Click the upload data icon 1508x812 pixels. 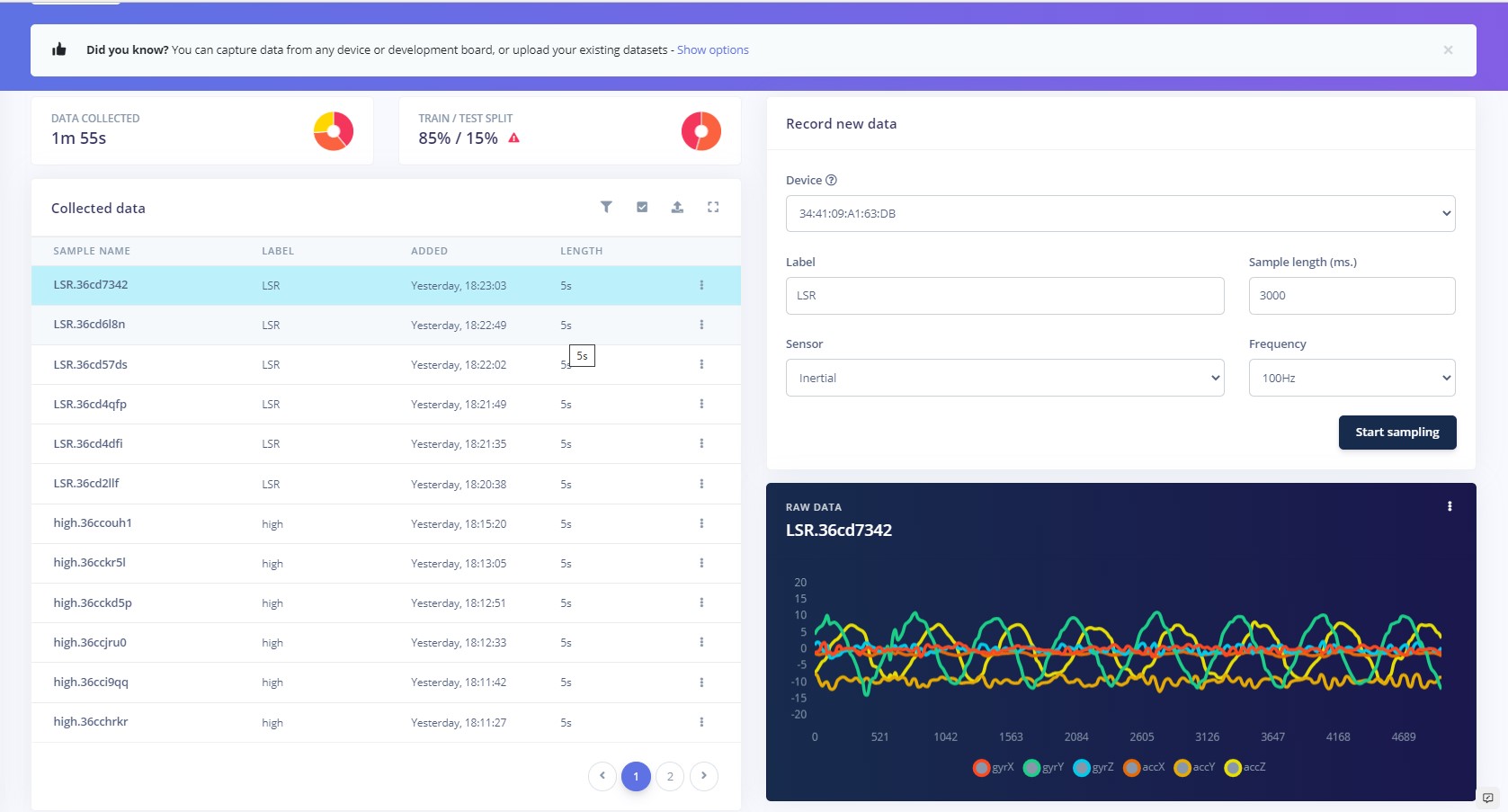pos(677,207)
